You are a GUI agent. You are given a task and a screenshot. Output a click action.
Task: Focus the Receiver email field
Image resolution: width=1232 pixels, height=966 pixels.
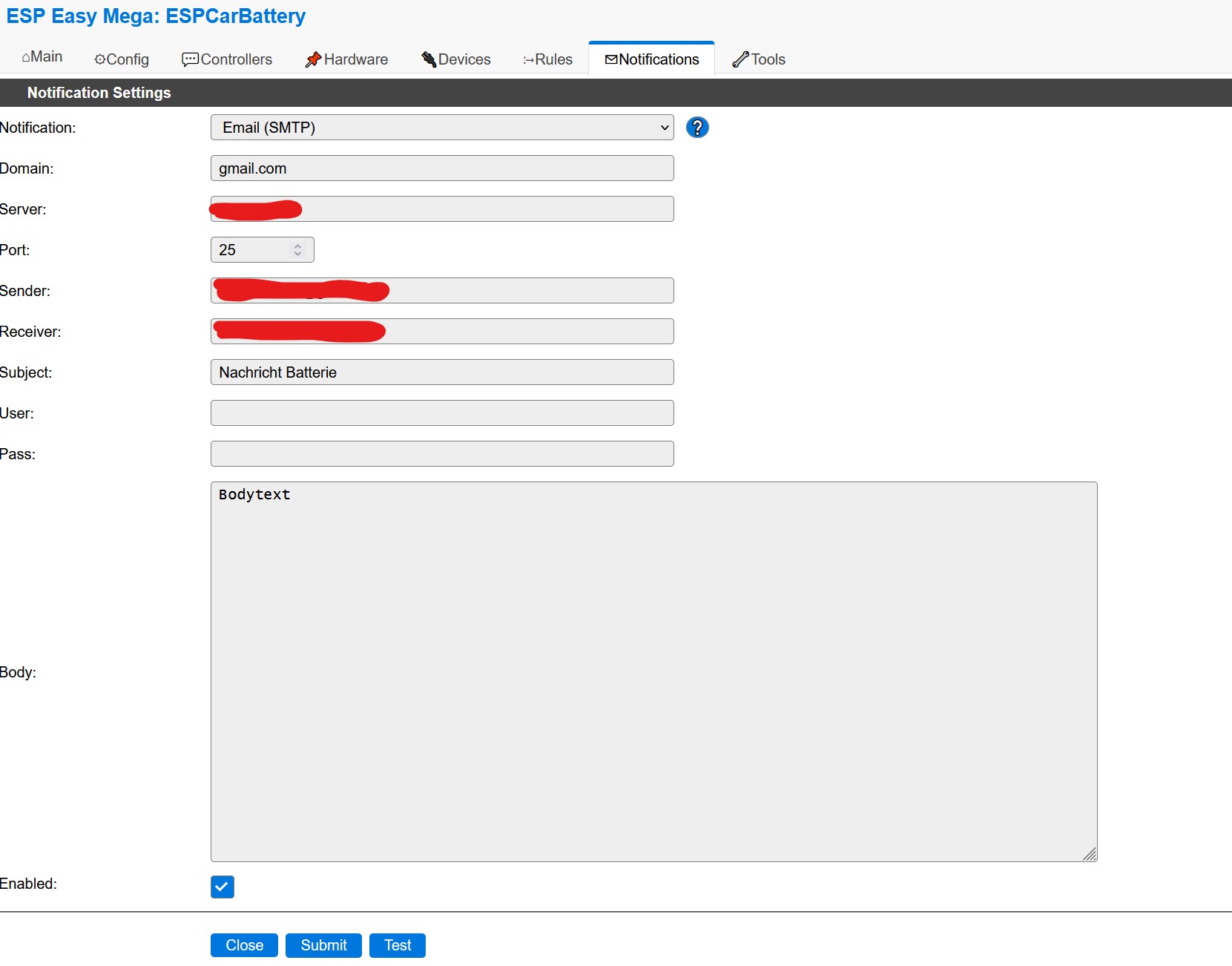pos(442,332)
